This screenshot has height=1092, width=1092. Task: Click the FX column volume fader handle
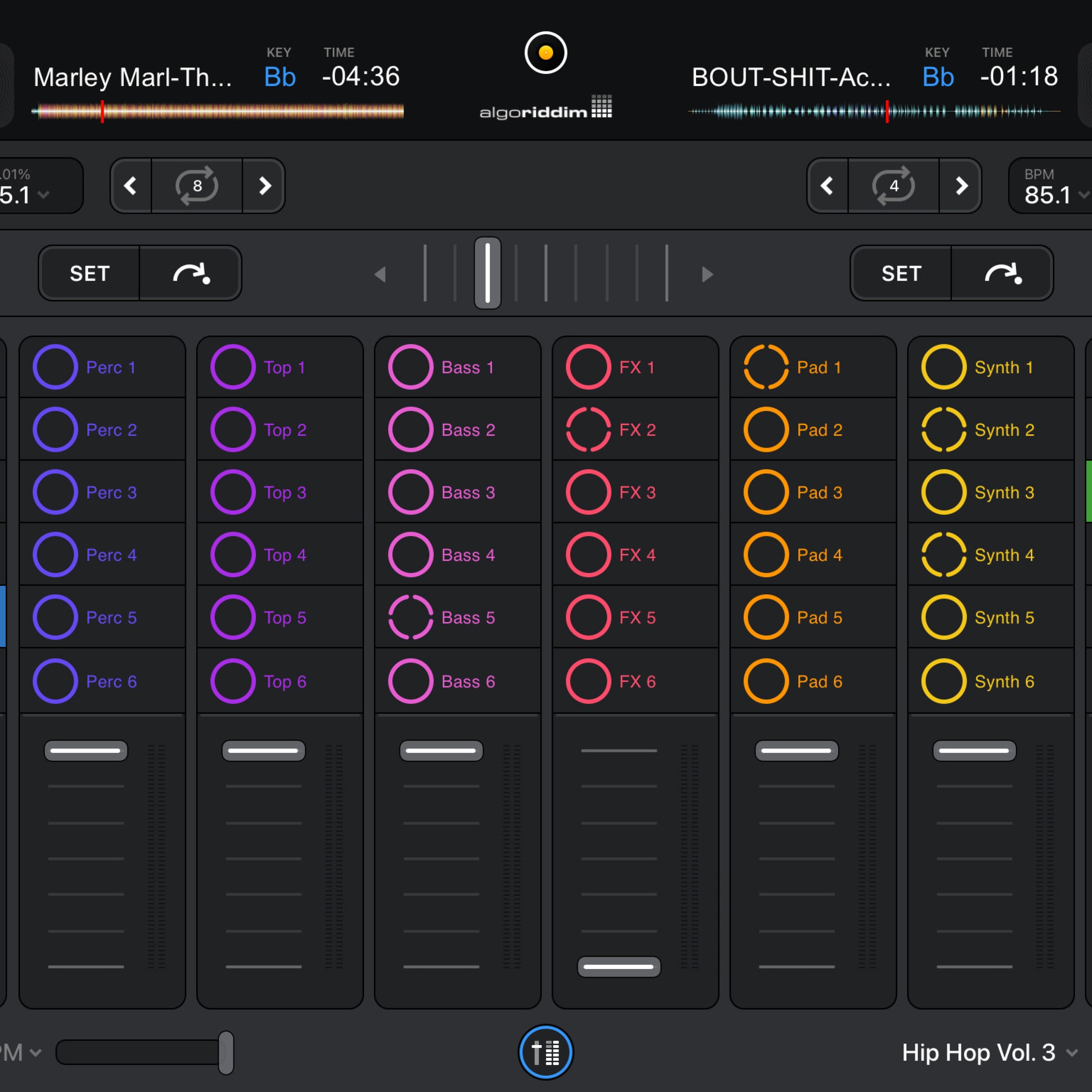click(x=619, y=966)
